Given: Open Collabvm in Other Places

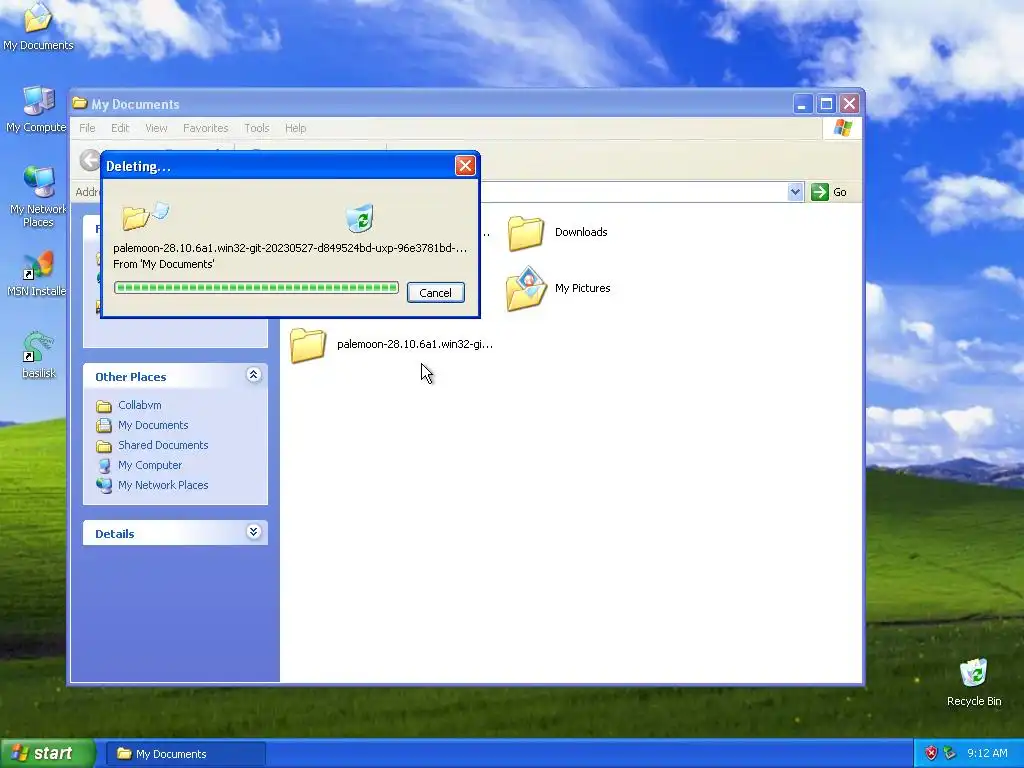Looking at the screenshot, I should tap(140, 405).
